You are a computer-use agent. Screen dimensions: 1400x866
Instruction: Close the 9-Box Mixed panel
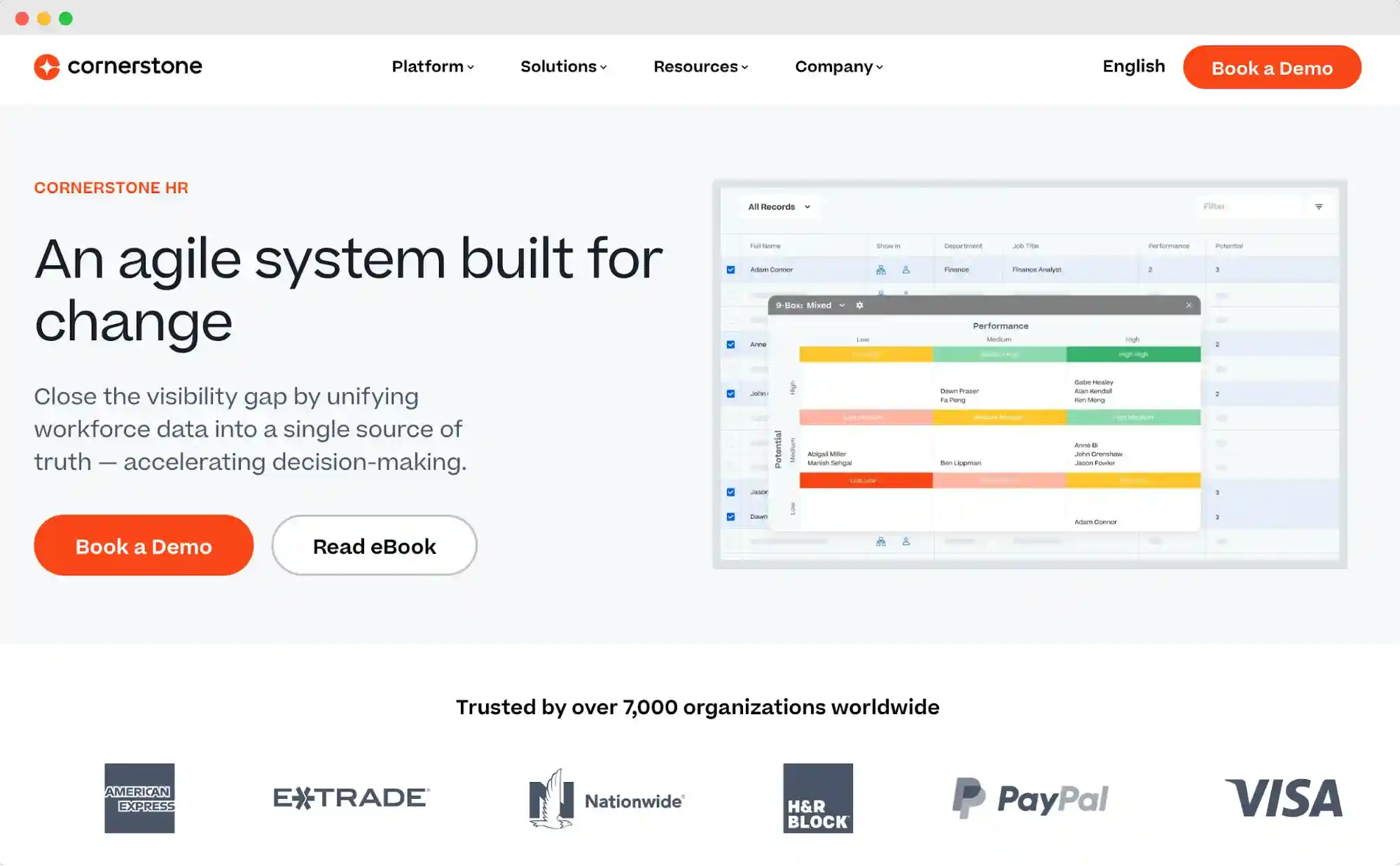tap(1188, 305)
